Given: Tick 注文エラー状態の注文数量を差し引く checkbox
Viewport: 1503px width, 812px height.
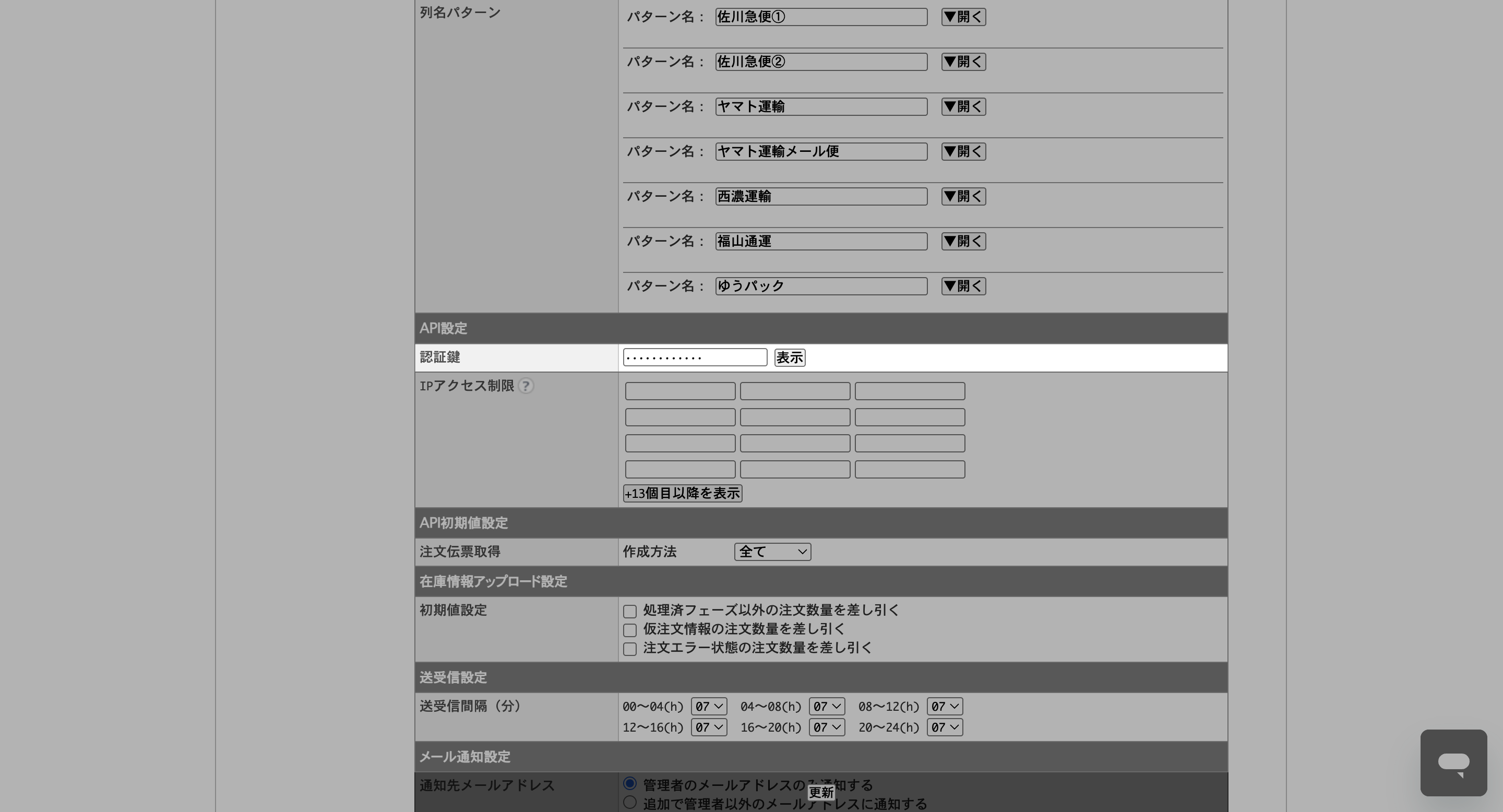Looking at the screenshot, I should pos(629,649).
